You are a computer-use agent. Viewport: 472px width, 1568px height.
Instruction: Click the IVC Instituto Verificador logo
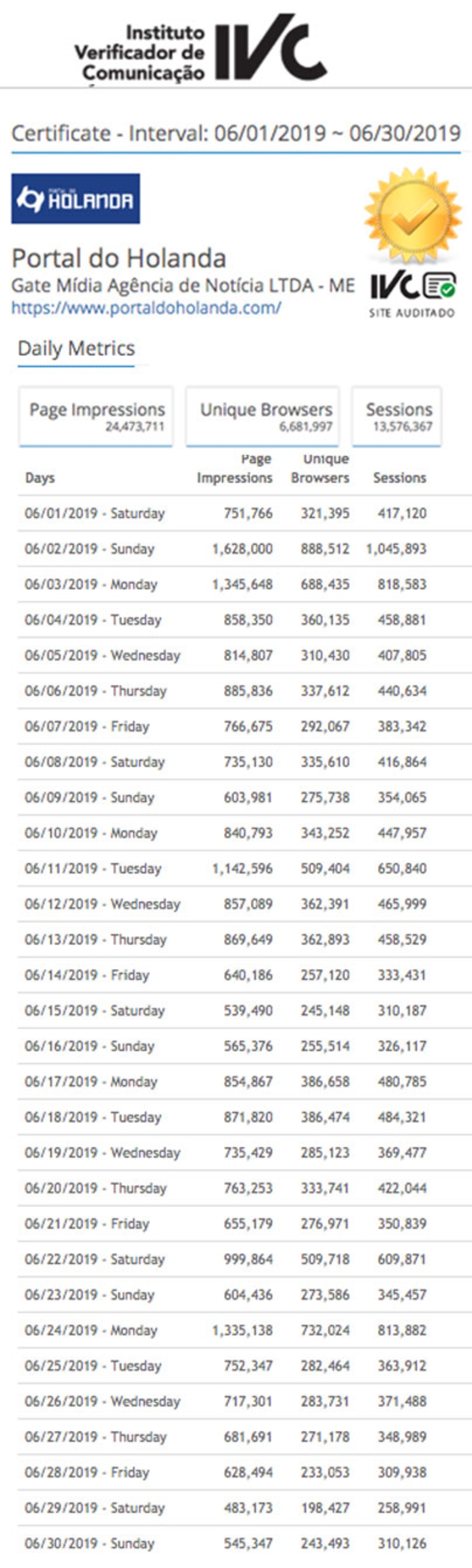point(201,48)
